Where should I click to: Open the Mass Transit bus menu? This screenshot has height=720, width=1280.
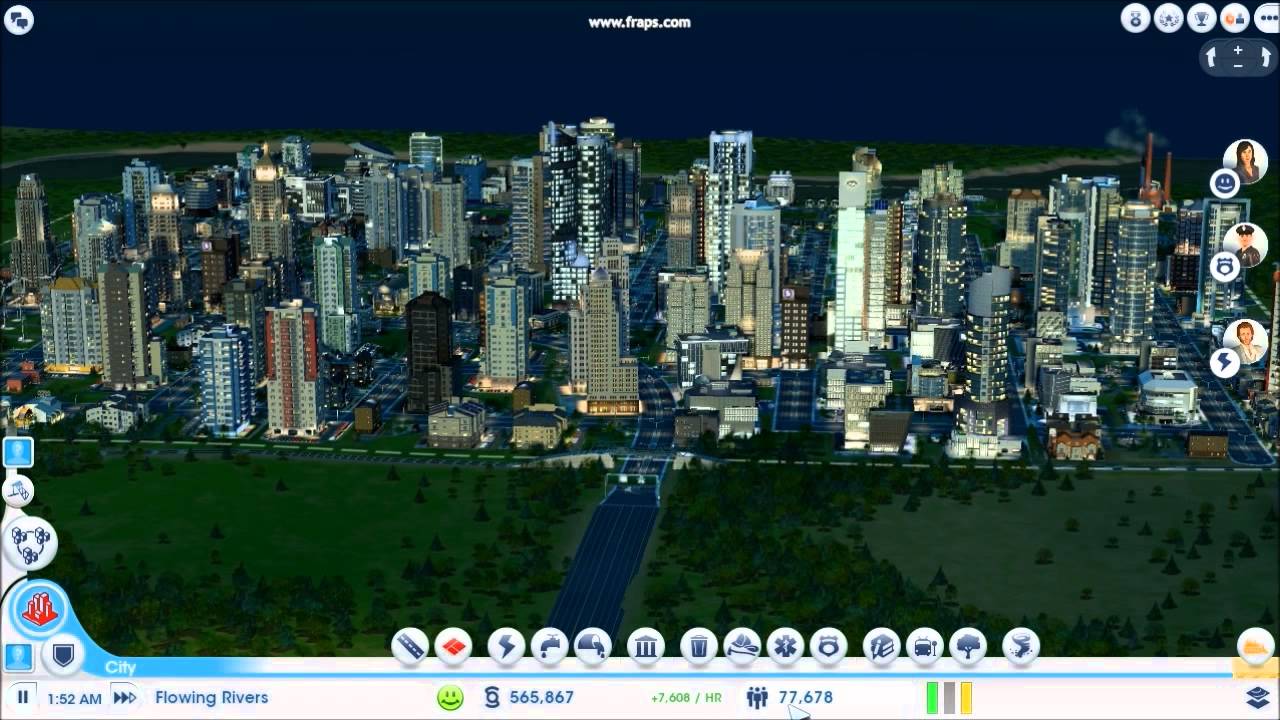click(x=925, y=647)
